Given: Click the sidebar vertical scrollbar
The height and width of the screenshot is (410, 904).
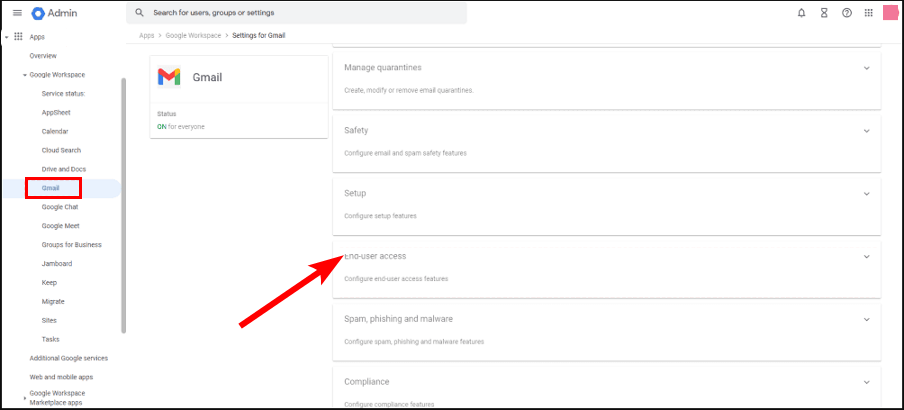Looking at the screenshot, I should pos(123,205).
